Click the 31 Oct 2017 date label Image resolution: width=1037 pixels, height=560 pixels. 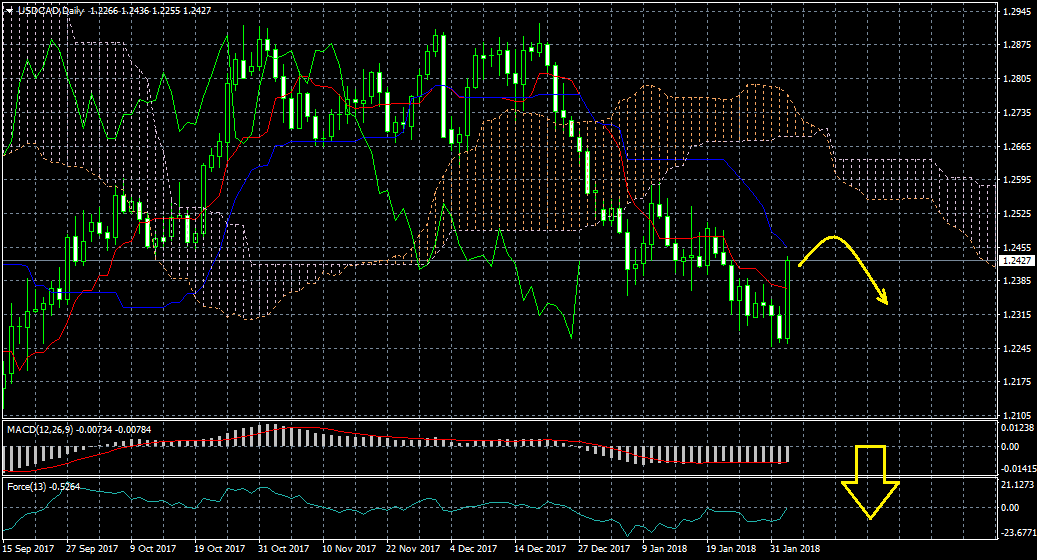[283, 549]
